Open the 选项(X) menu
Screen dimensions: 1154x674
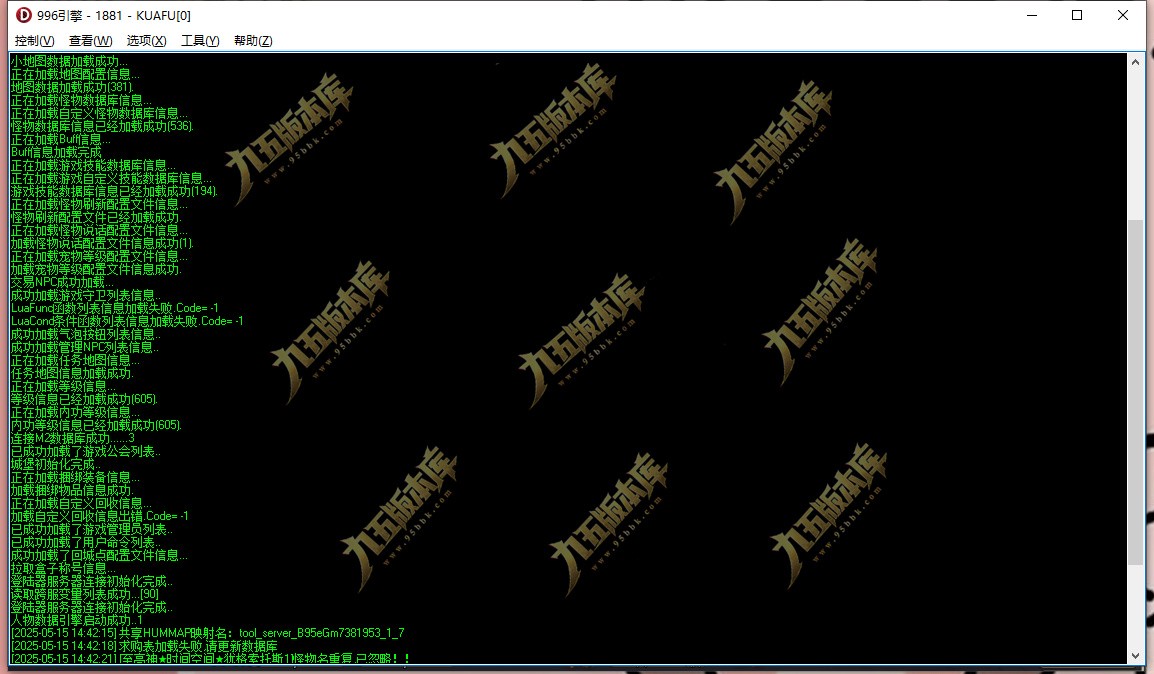point(146,40)
